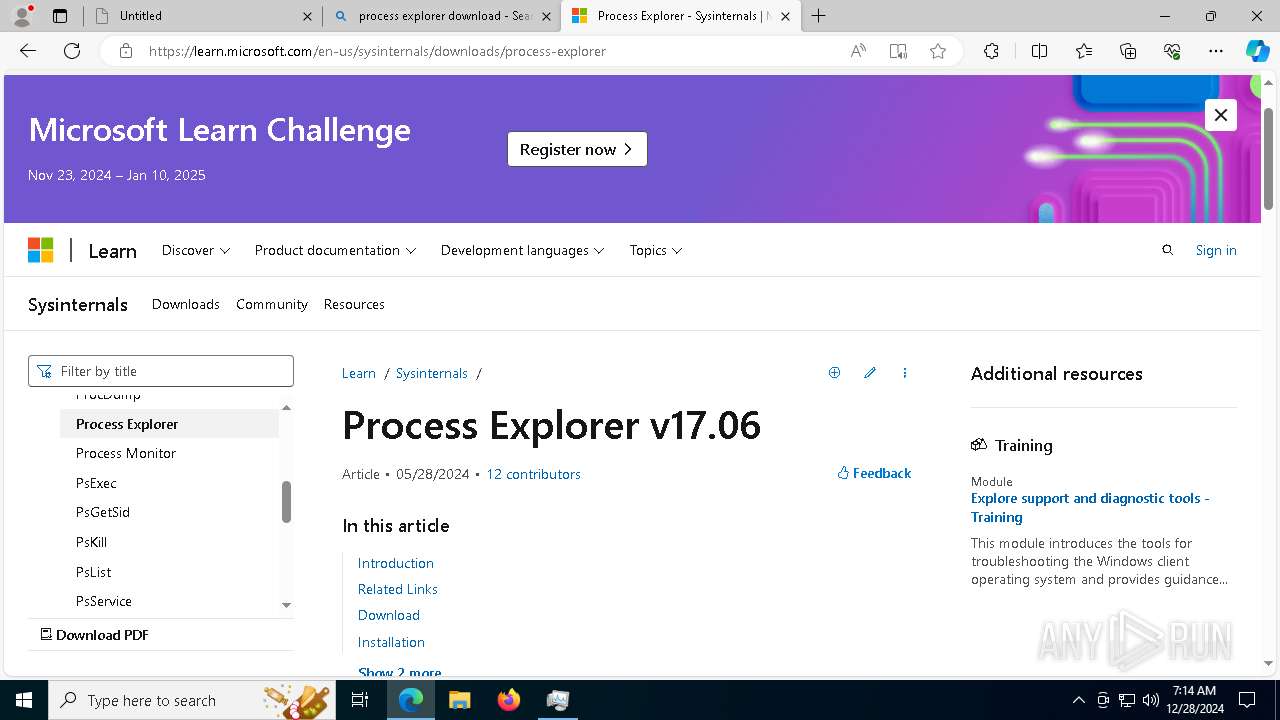Viewport: 1280px width, 720px height.
Task: Expand Topics menu
Action: [x=656, y=250]
